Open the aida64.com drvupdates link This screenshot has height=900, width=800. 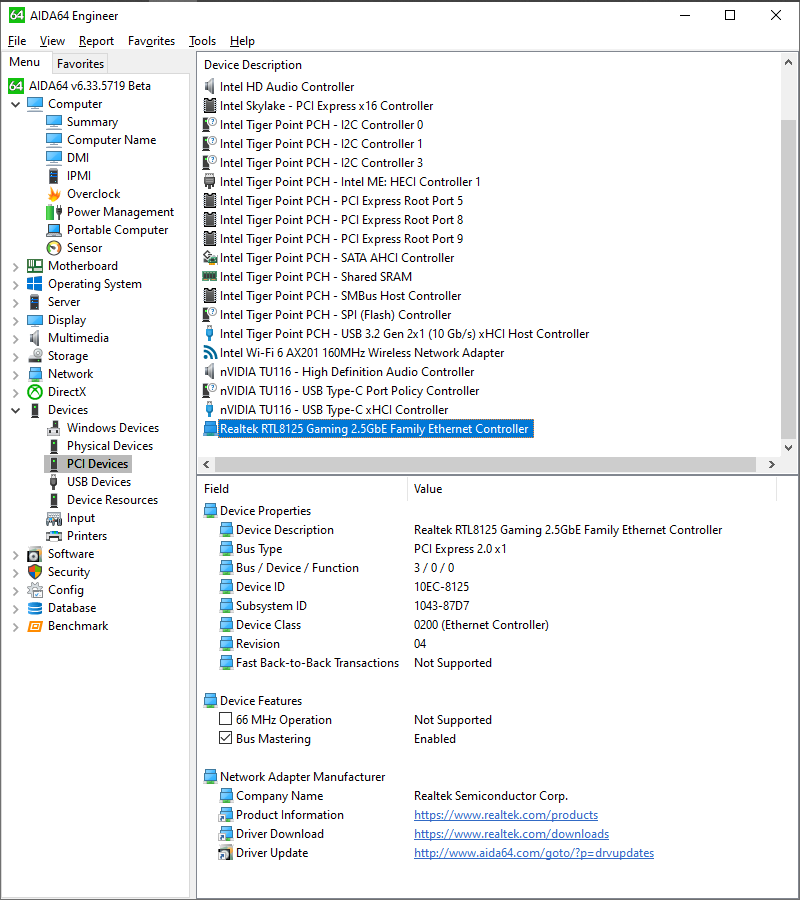(x=534, y=853)
